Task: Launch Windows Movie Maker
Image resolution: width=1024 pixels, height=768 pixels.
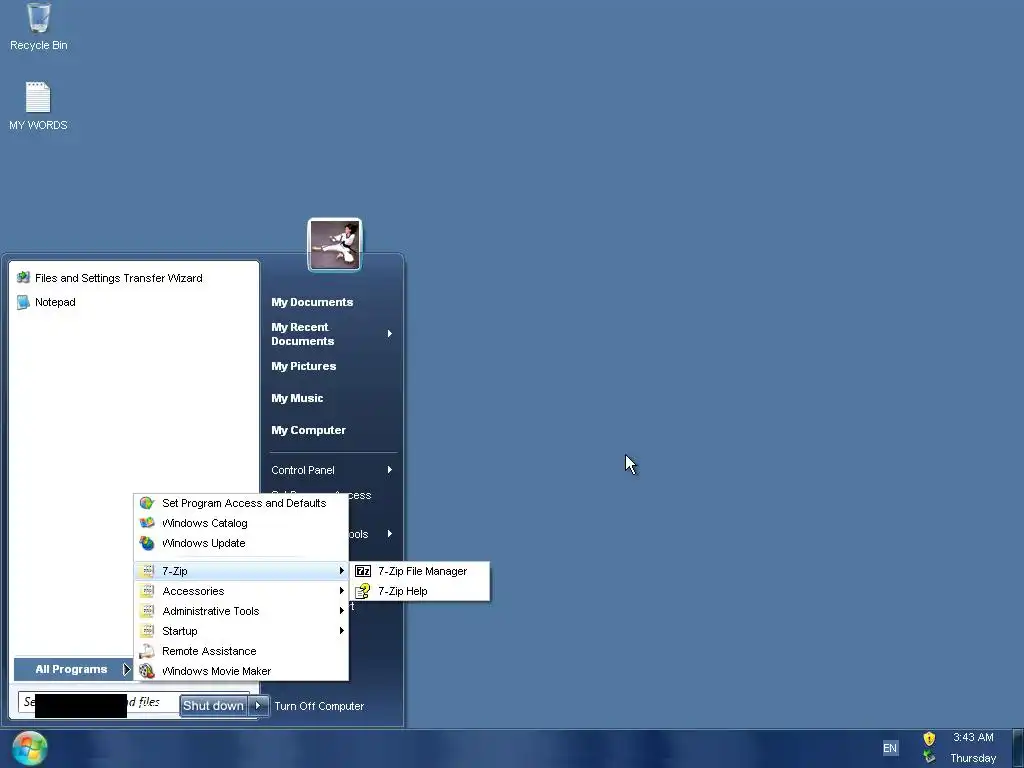Action: (241, 671)
